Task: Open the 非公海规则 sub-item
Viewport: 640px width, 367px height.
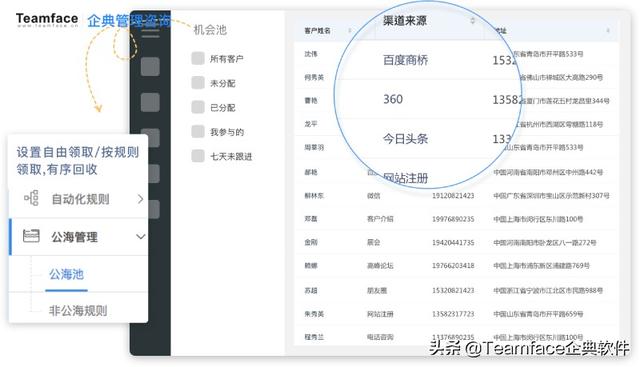Action: click(78, 311)
